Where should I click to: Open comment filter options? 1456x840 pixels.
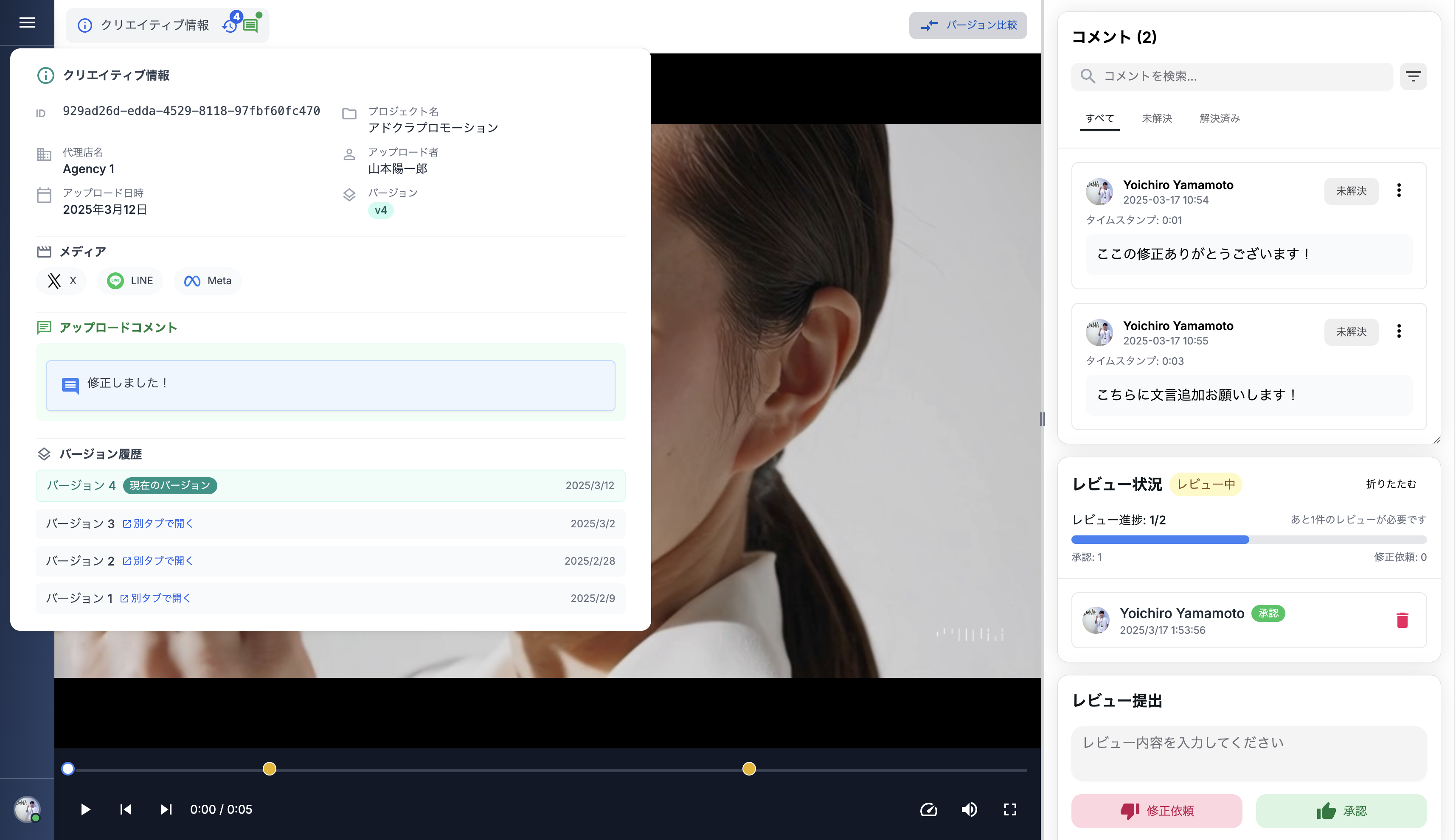1413,76
